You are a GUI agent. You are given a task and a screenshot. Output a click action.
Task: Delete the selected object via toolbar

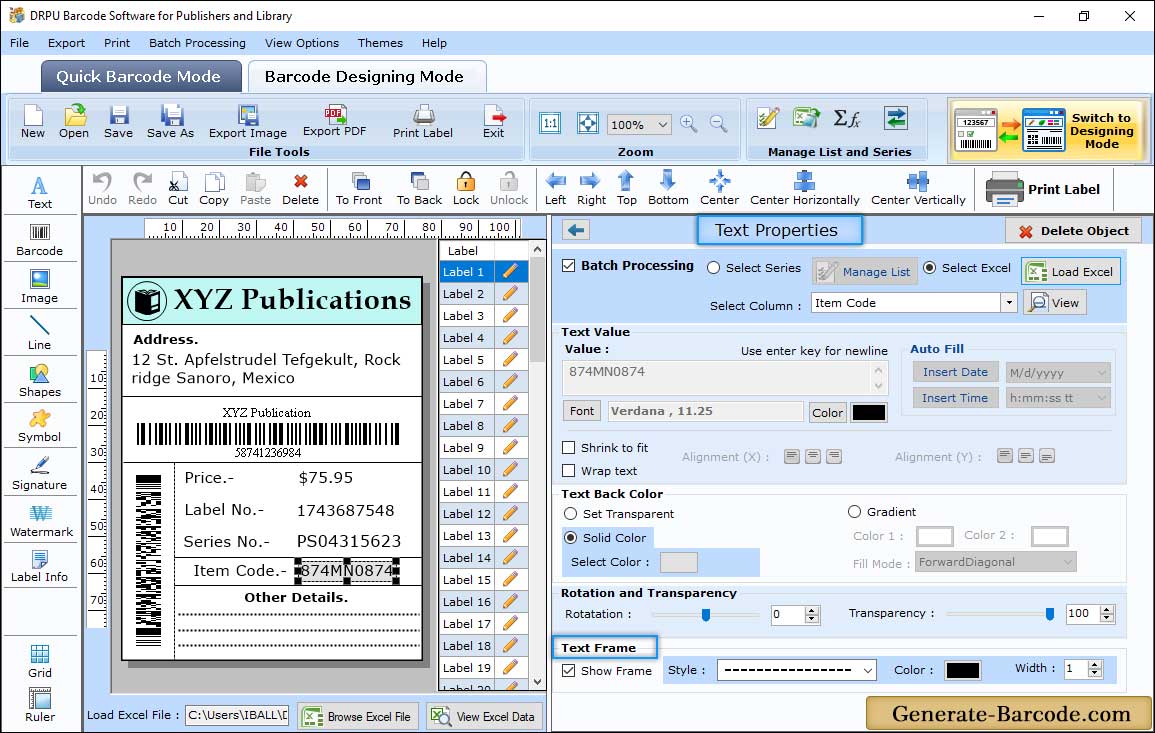click(x=301, y=189)
